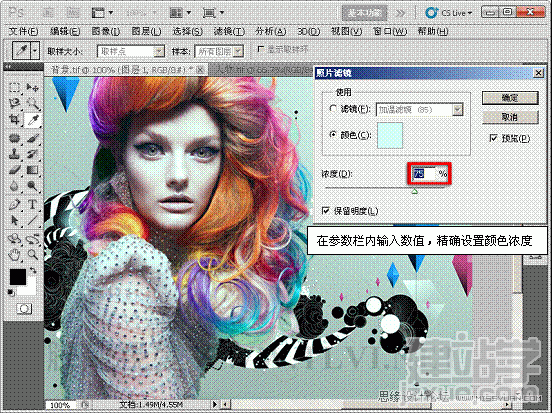Viewport: 552px width, 413px height.
Task: Open the 文件(F) menu
Action: coord(24,31)
